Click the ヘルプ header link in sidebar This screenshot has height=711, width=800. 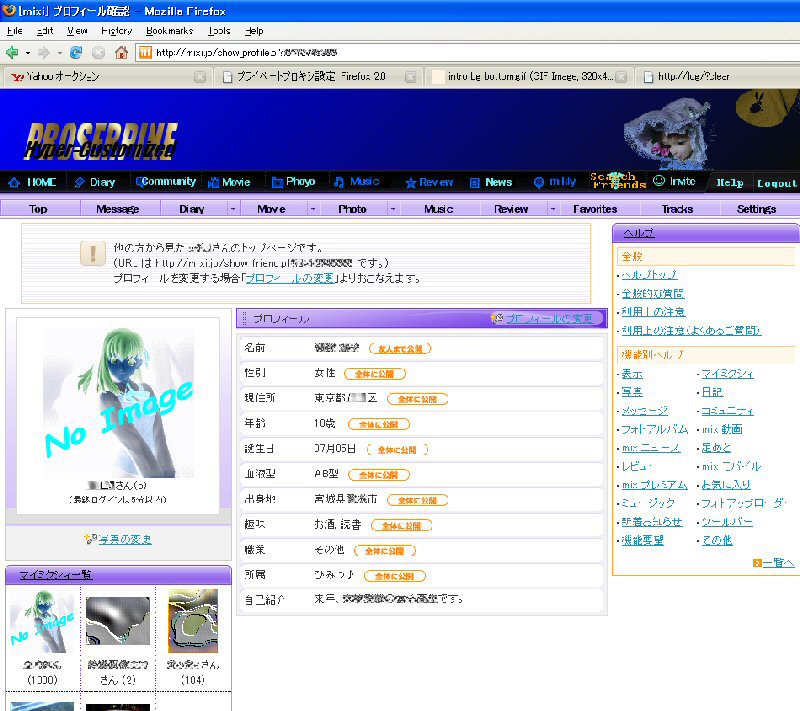pos(639,233)
